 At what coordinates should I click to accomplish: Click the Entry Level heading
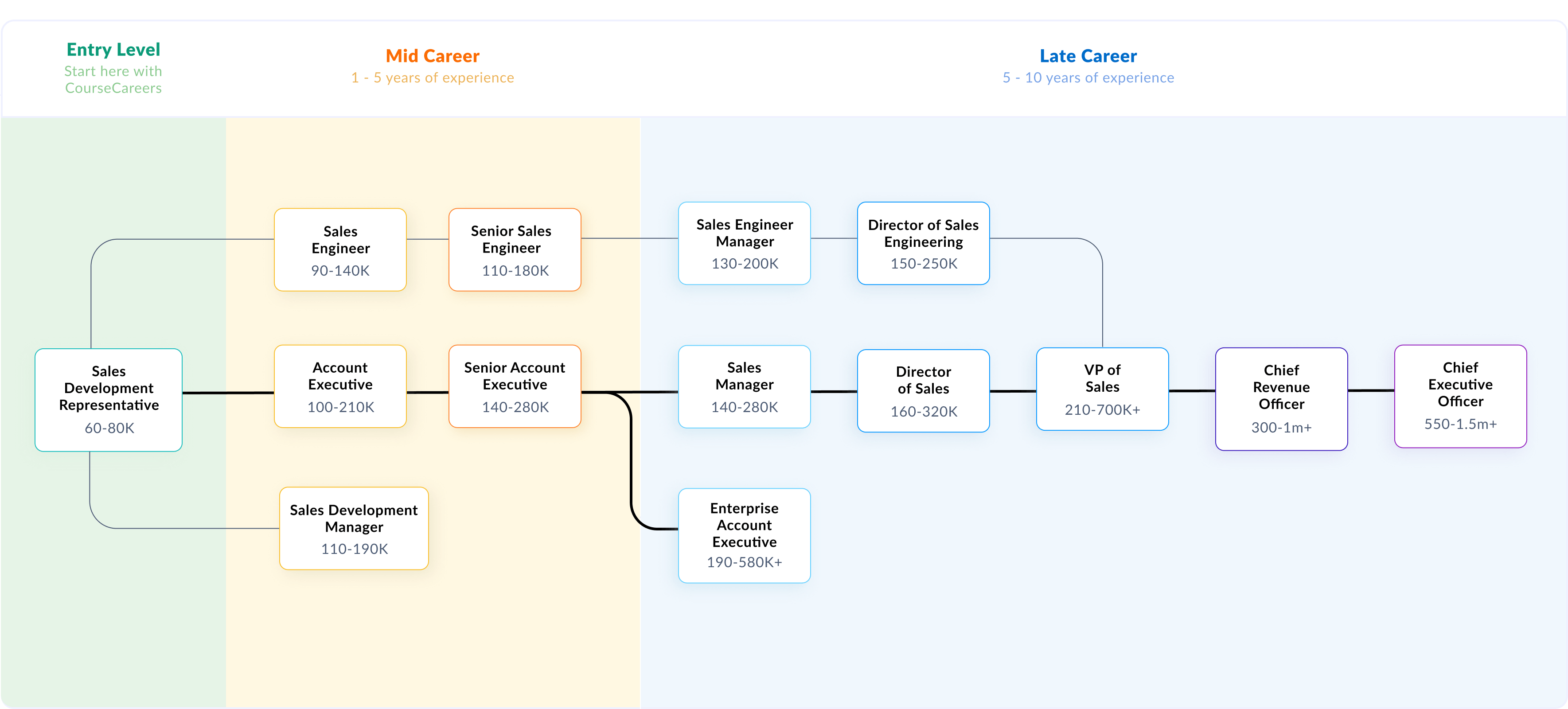(113, 49)
